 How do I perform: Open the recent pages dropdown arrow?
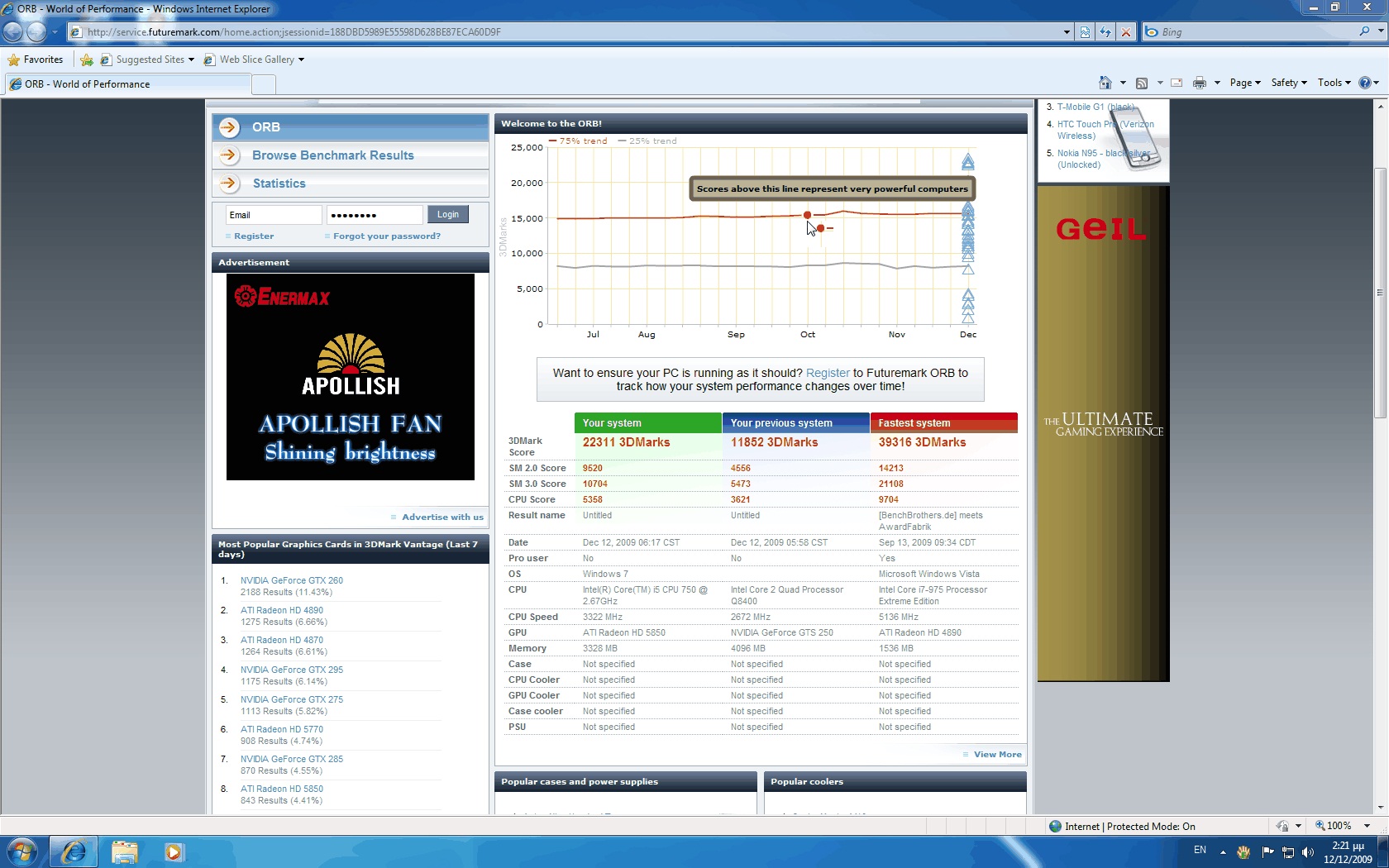pyautogui.click(x=55, y=32)
